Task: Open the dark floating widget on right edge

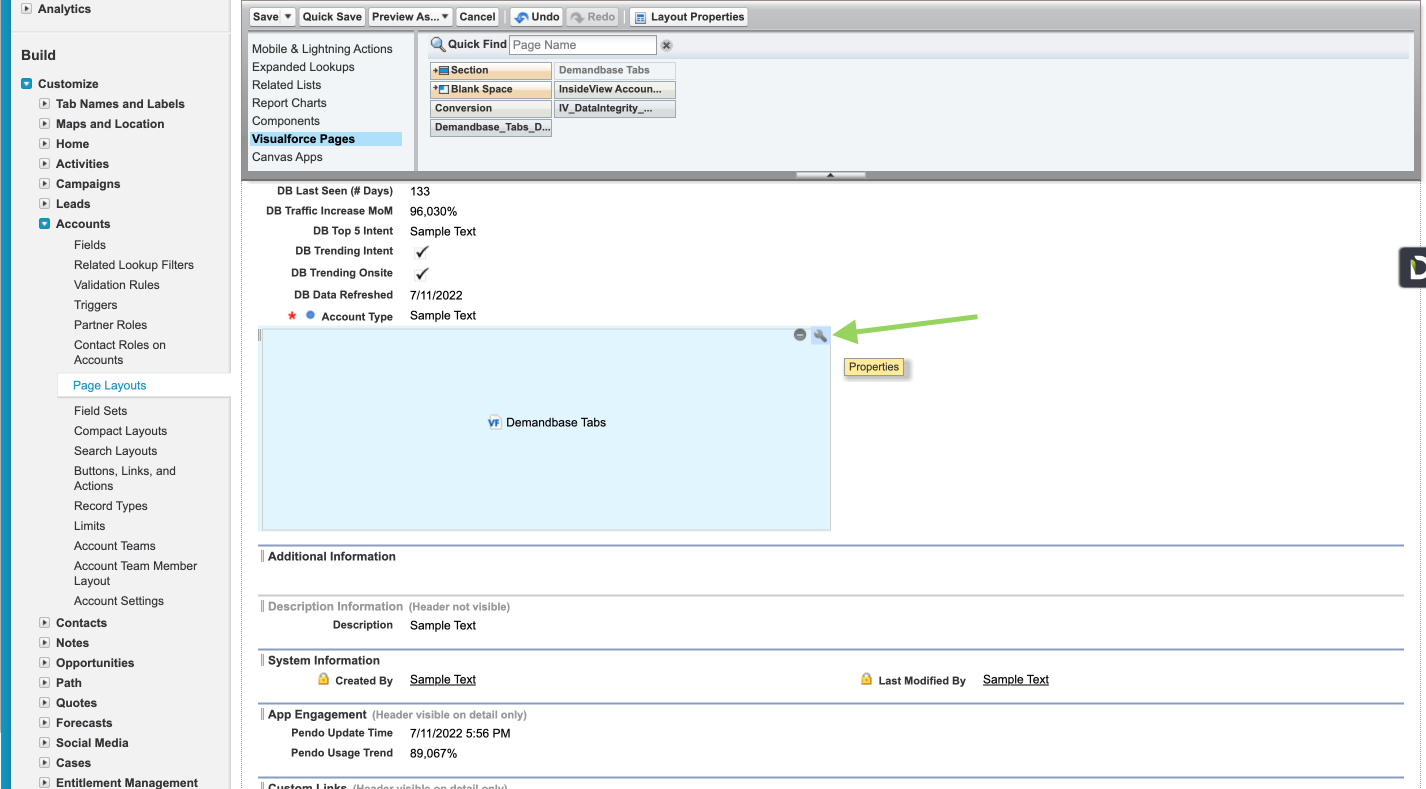Action: (1412, 267)
